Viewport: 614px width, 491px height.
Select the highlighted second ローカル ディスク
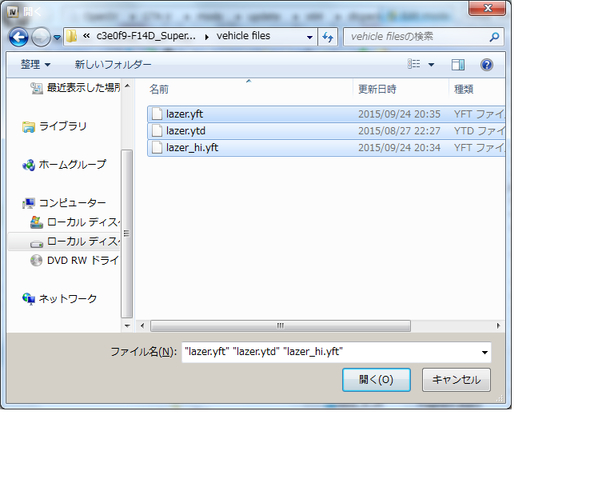click(x=75, y=242)
